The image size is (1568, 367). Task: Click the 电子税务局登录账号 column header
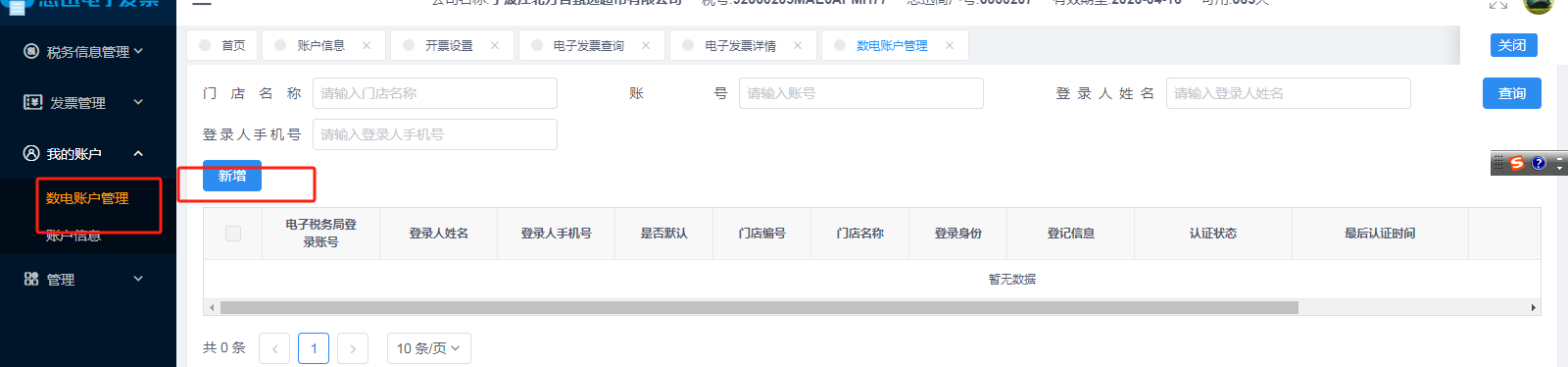click(x=321, y=234)
